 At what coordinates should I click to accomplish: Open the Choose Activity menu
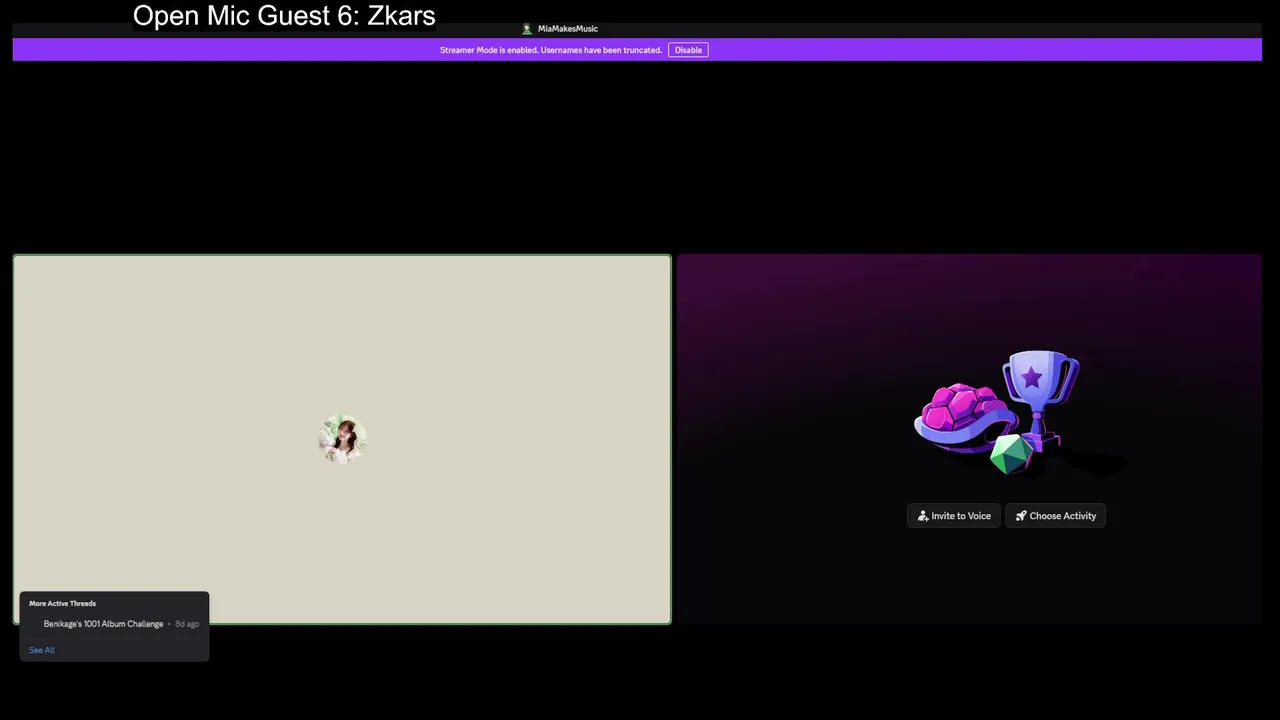point(1055,516)
